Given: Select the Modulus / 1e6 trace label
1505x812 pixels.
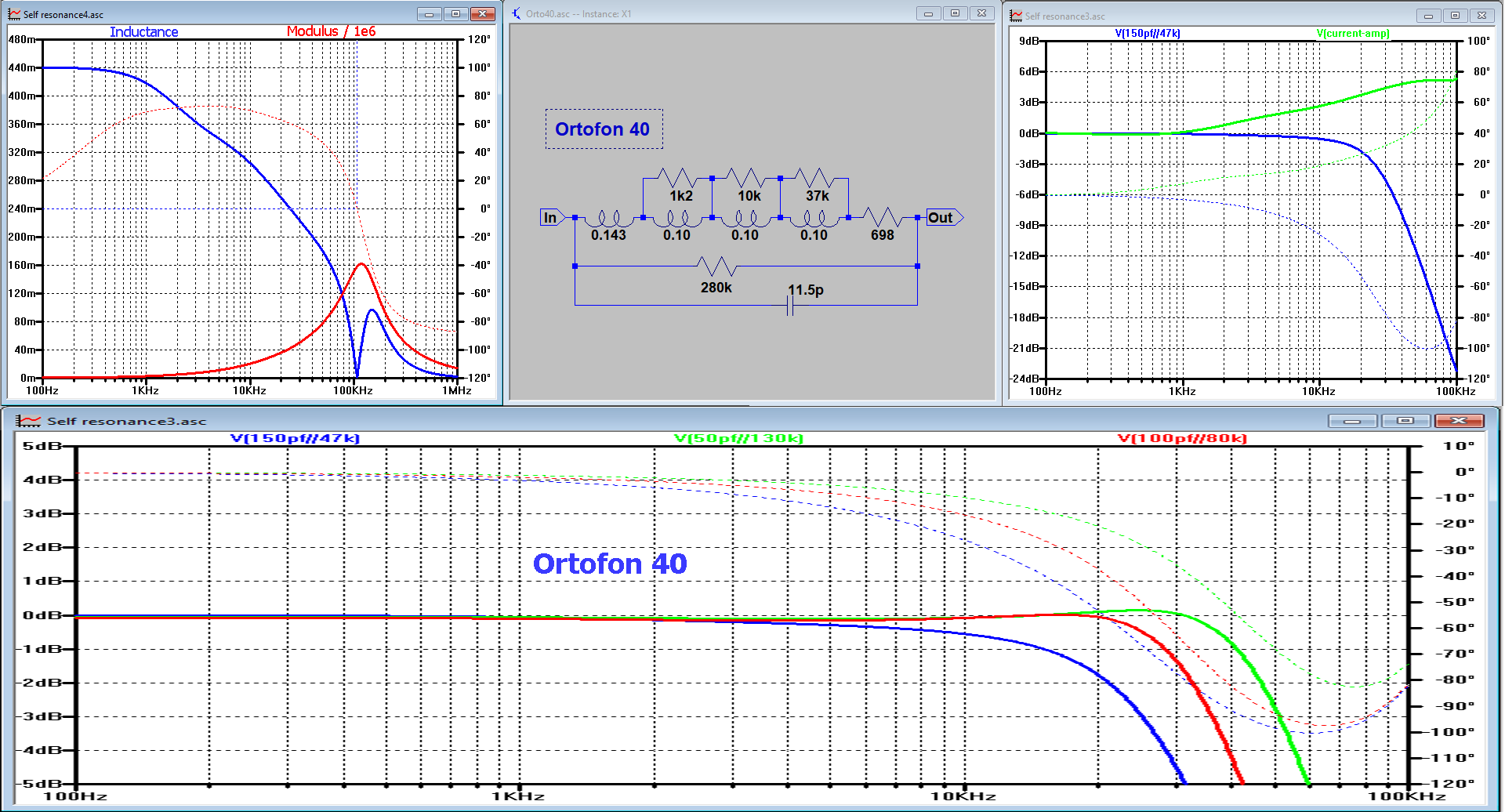Looking at the screenshot, I should tap(331, 31).
